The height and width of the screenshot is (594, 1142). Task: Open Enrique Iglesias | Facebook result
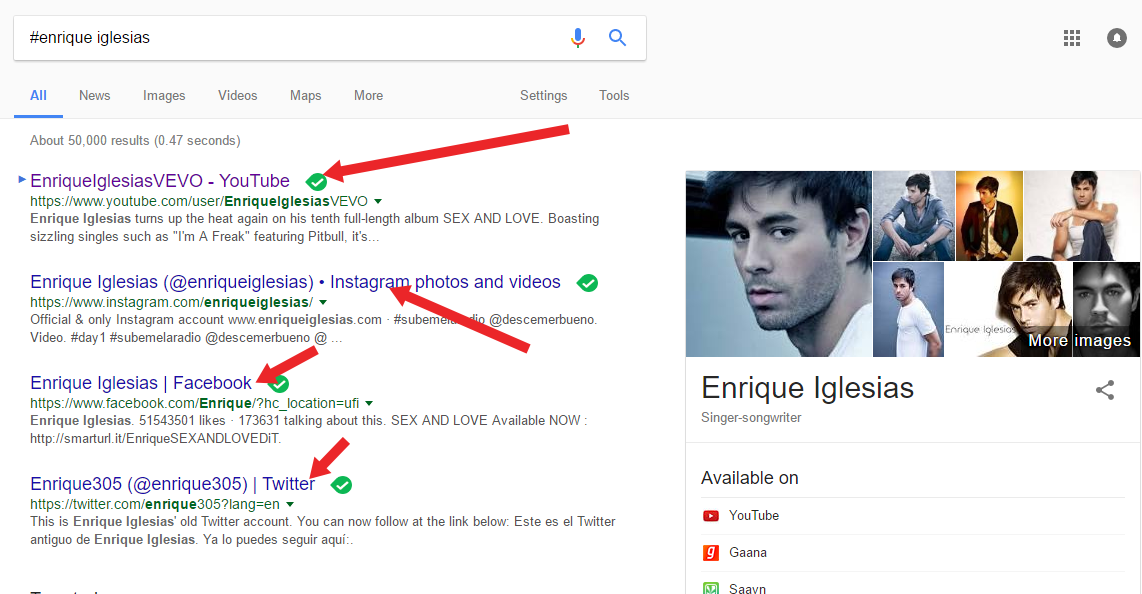141,383
